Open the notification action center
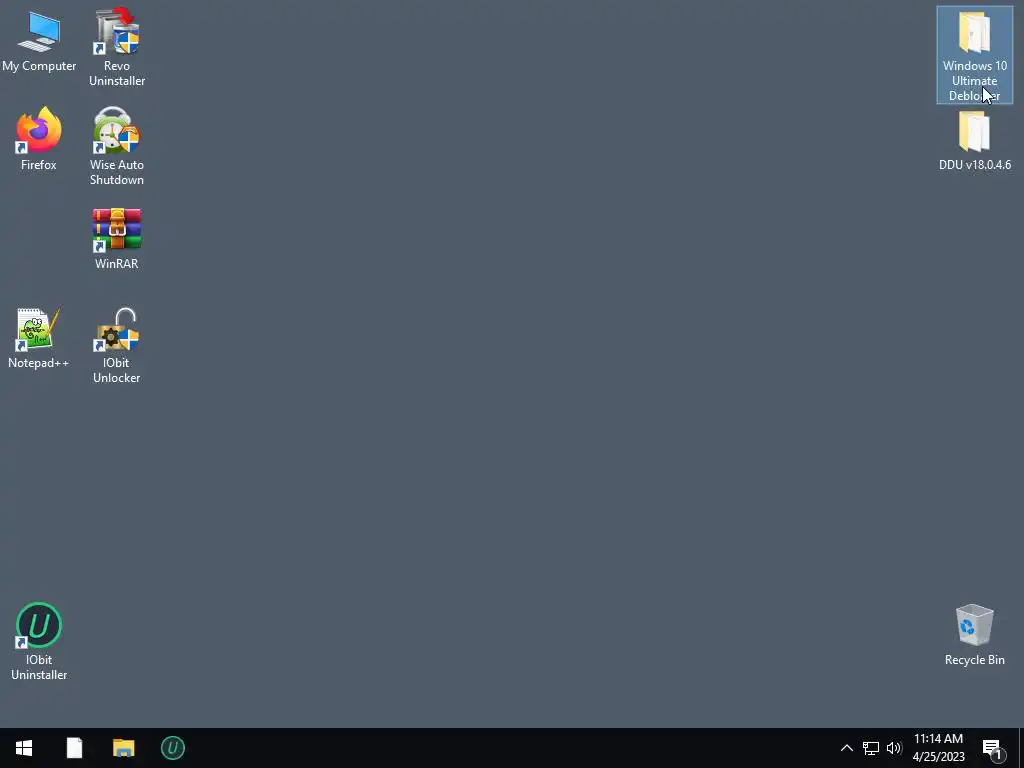 point(993,748)
